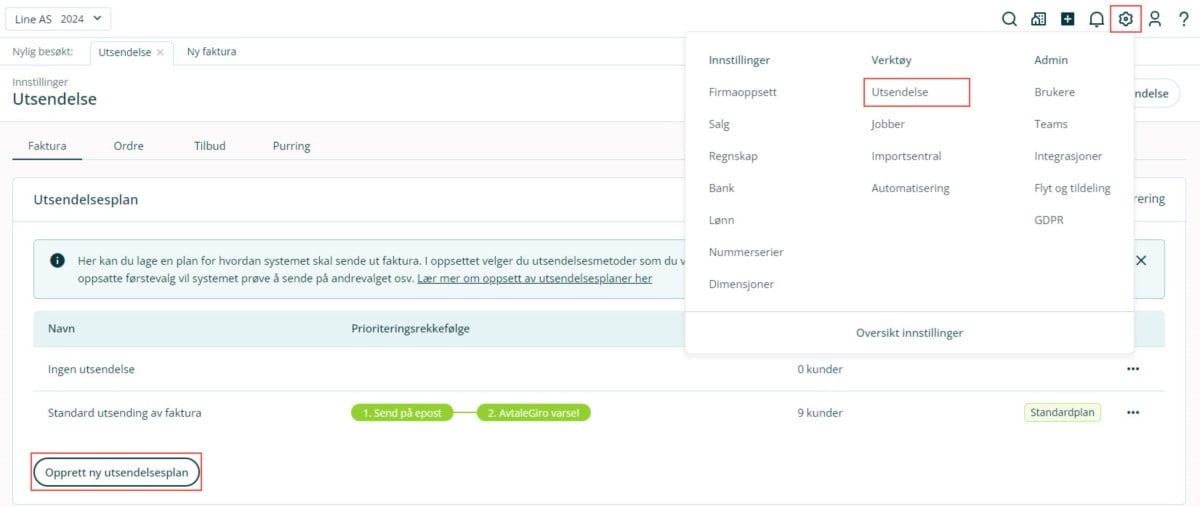Click the help question mark icon
1200x507 pixels.
coord(1183,19)
